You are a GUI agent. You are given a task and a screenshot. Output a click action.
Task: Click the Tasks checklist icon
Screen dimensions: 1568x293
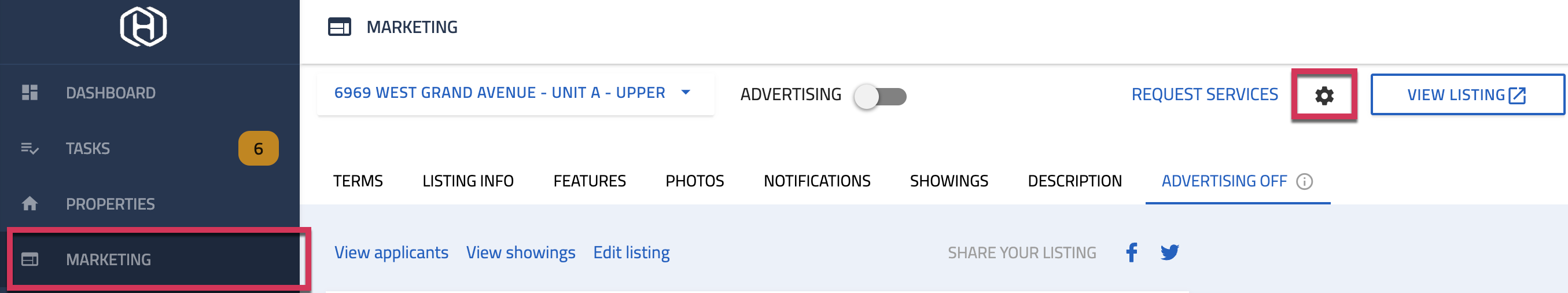tap(30, 148)
